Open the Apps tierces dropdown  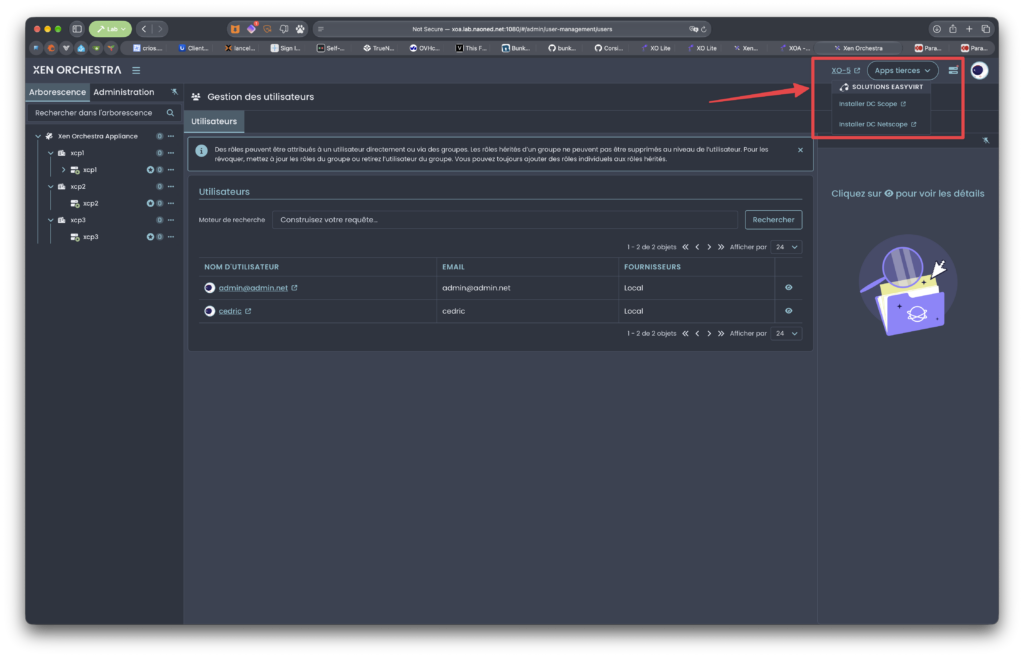pyautogui.click(x=902, y=70)
